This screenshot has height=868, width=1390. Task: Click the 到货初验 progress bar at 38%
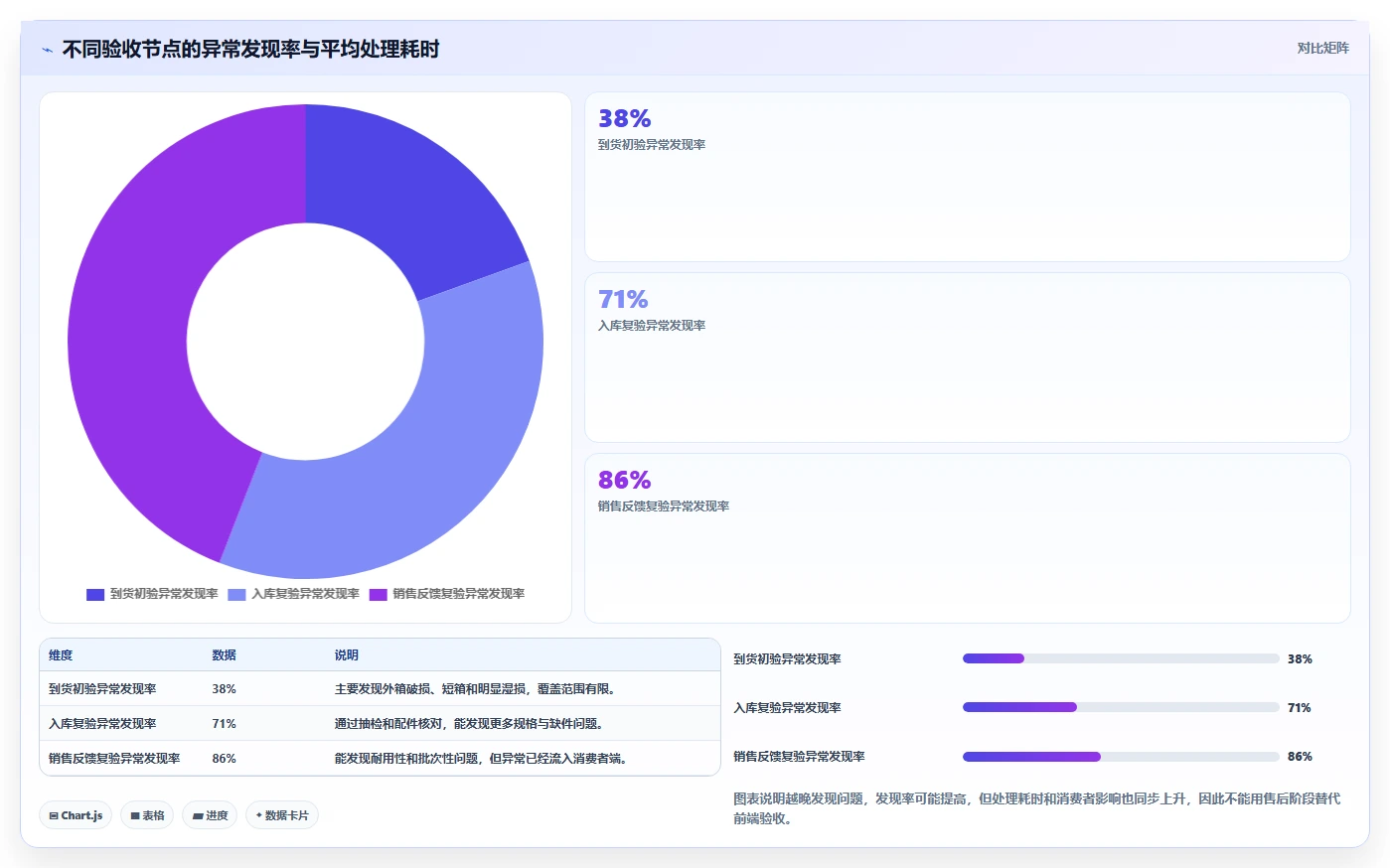coord(1121,658)
